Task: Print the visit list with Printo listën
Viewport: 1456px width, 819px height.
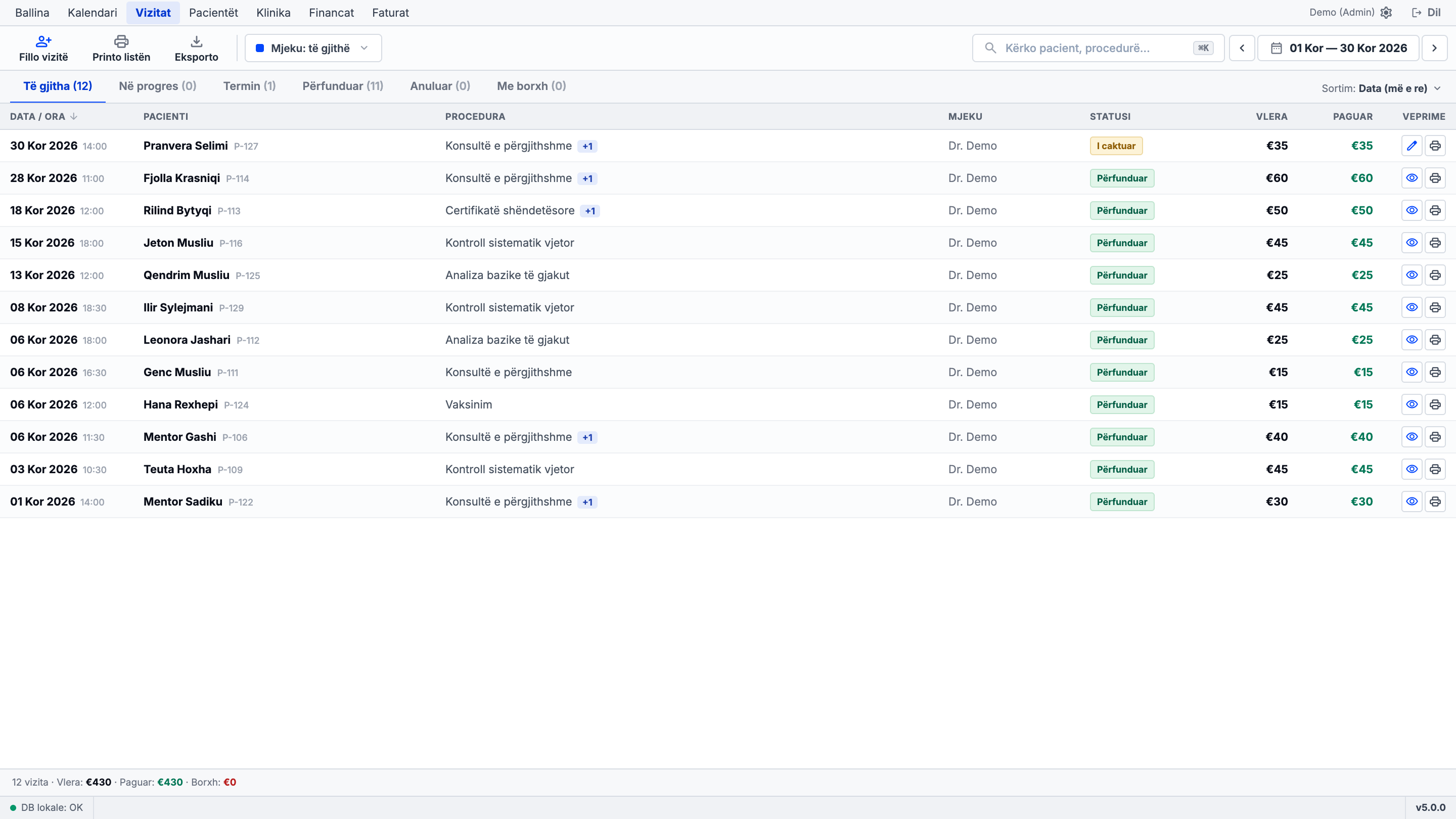Action: tap(121, 49)
